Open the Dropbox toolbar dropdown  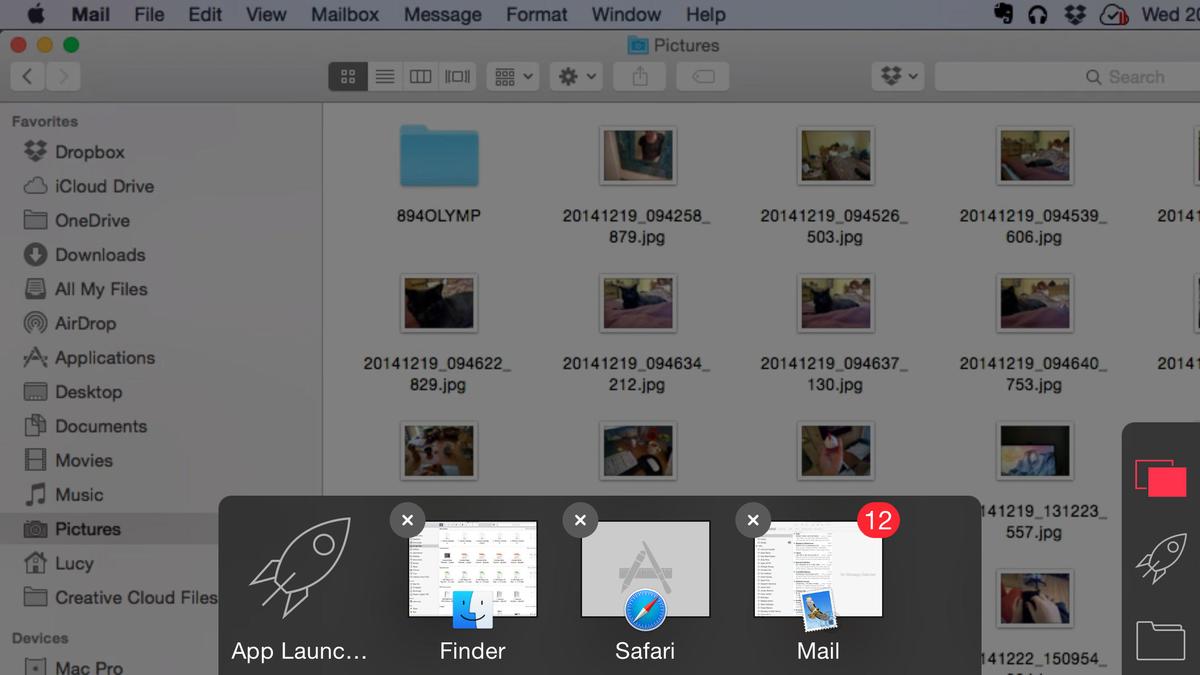(897, 76)
